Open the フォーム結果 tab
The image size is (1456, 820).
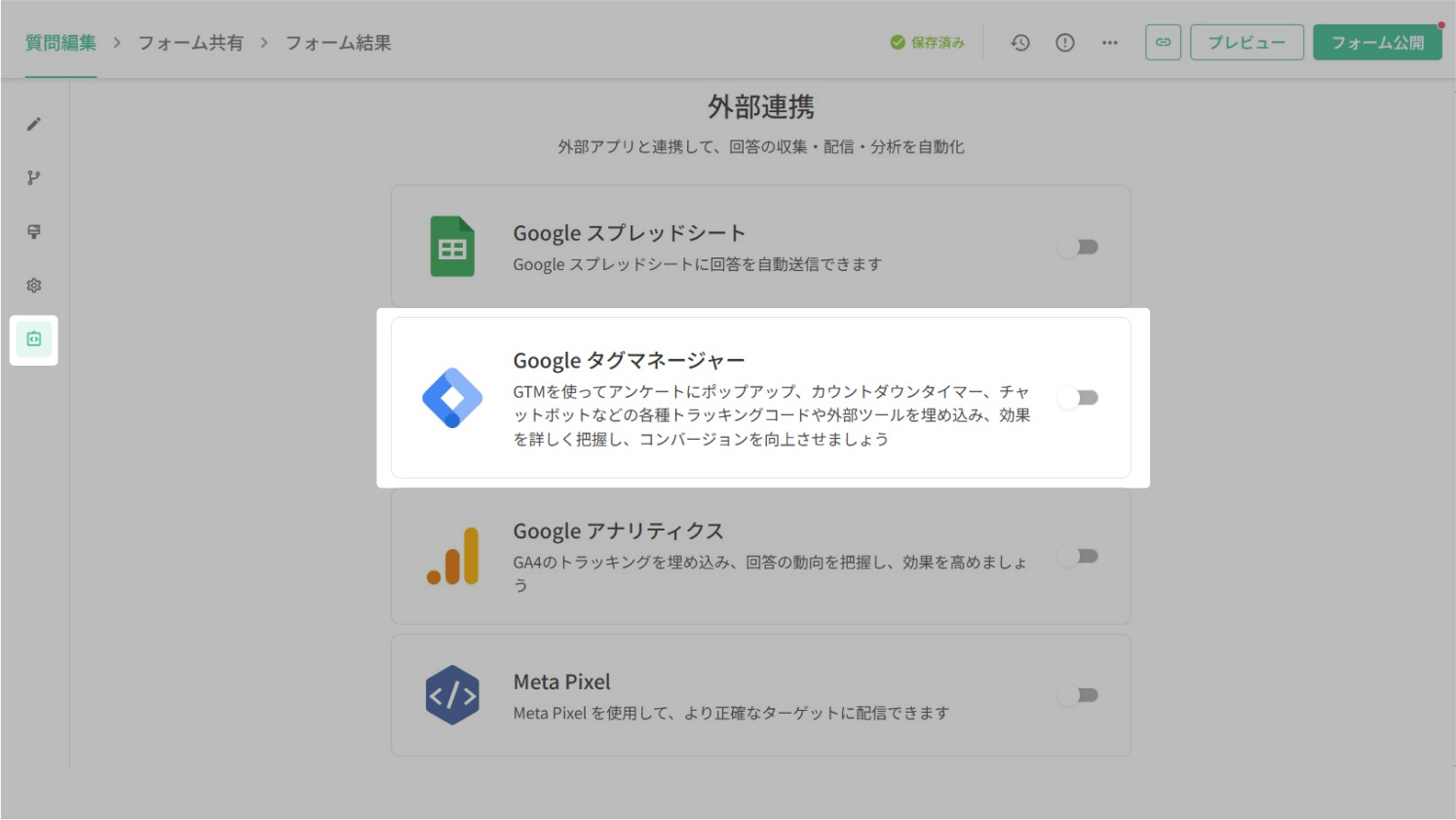(x=338, y=43)
